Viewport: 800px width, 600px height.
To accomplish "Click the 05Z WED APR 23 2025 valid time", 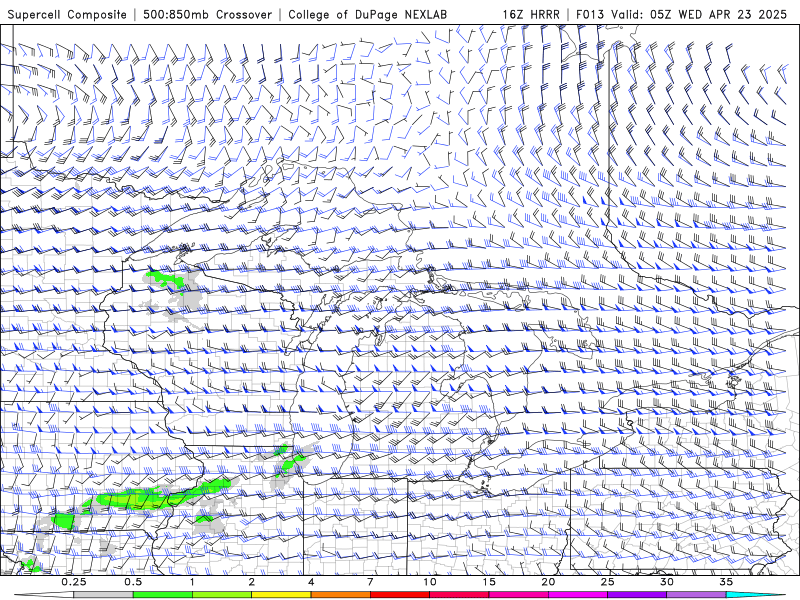I will [718, 14].
